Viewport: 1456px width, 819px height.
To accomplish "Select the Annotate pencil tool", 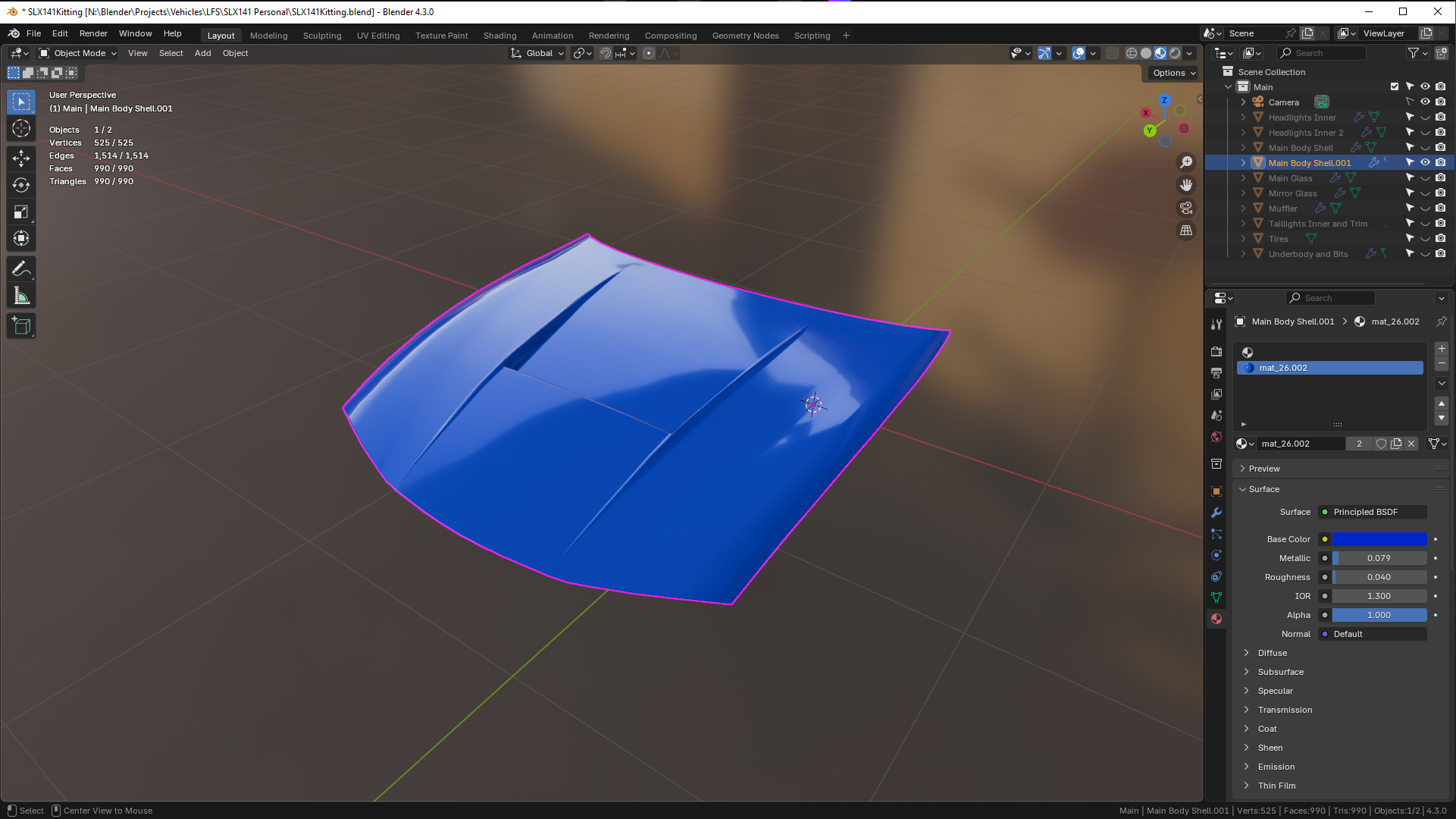I will pyautogui.click(x=21, y=269).
